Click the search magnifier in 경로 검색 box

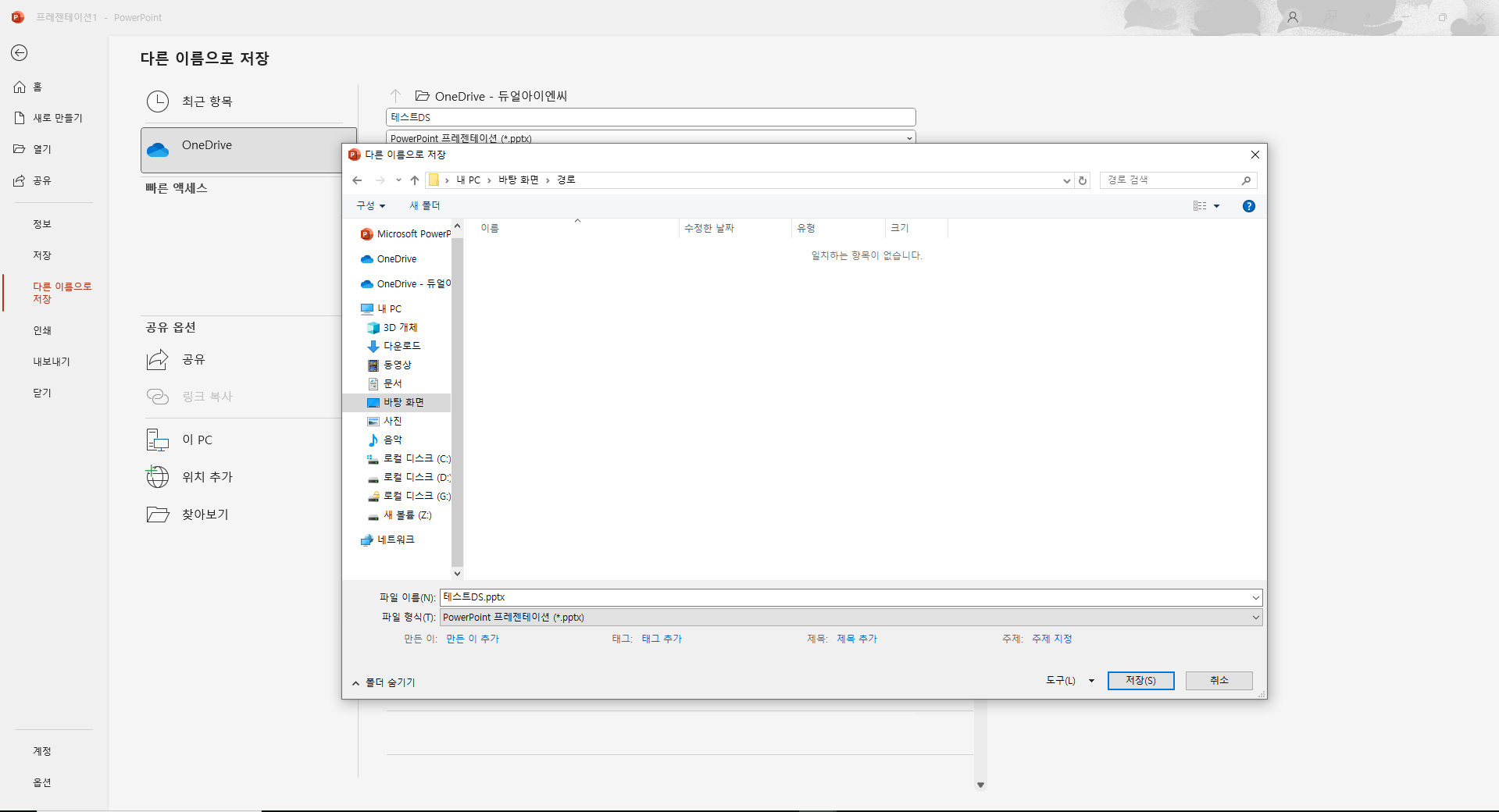coord(1246,180)
